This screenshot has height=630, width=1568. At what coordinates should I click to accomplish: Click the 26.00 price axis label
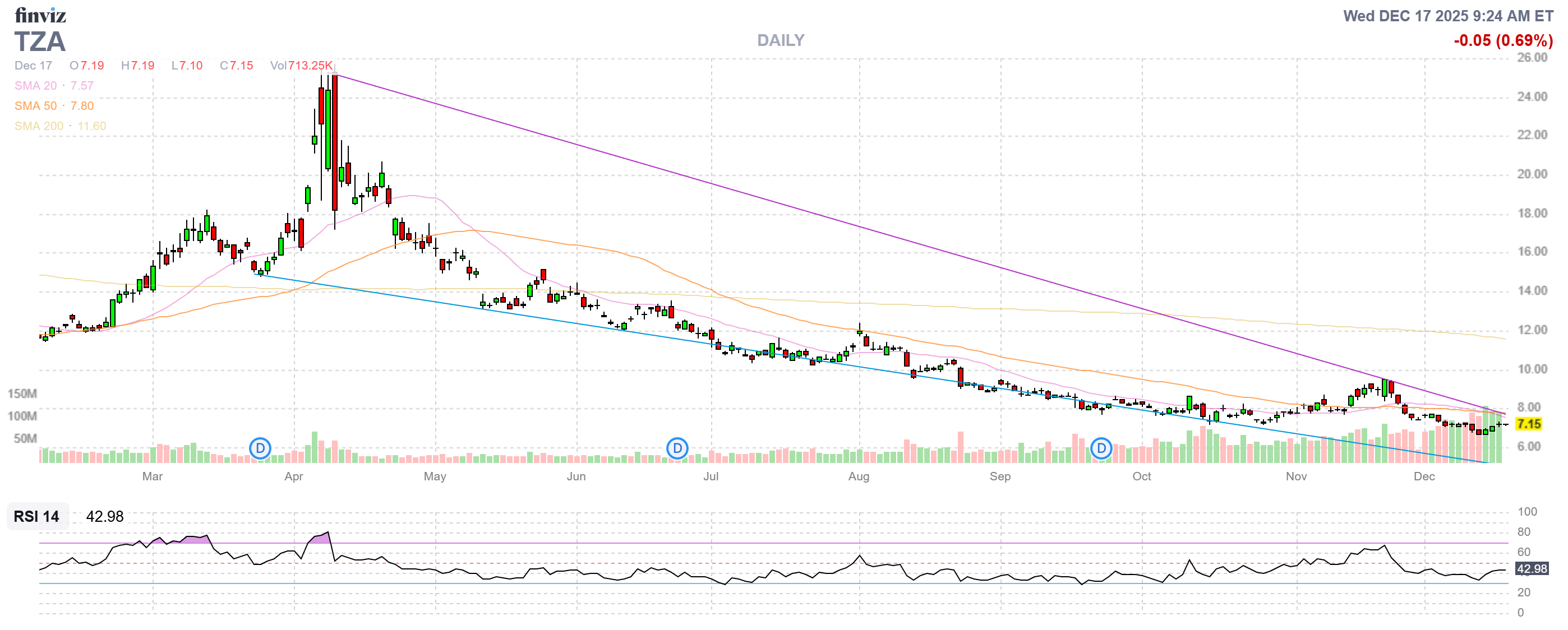(x=1532, y=58)
